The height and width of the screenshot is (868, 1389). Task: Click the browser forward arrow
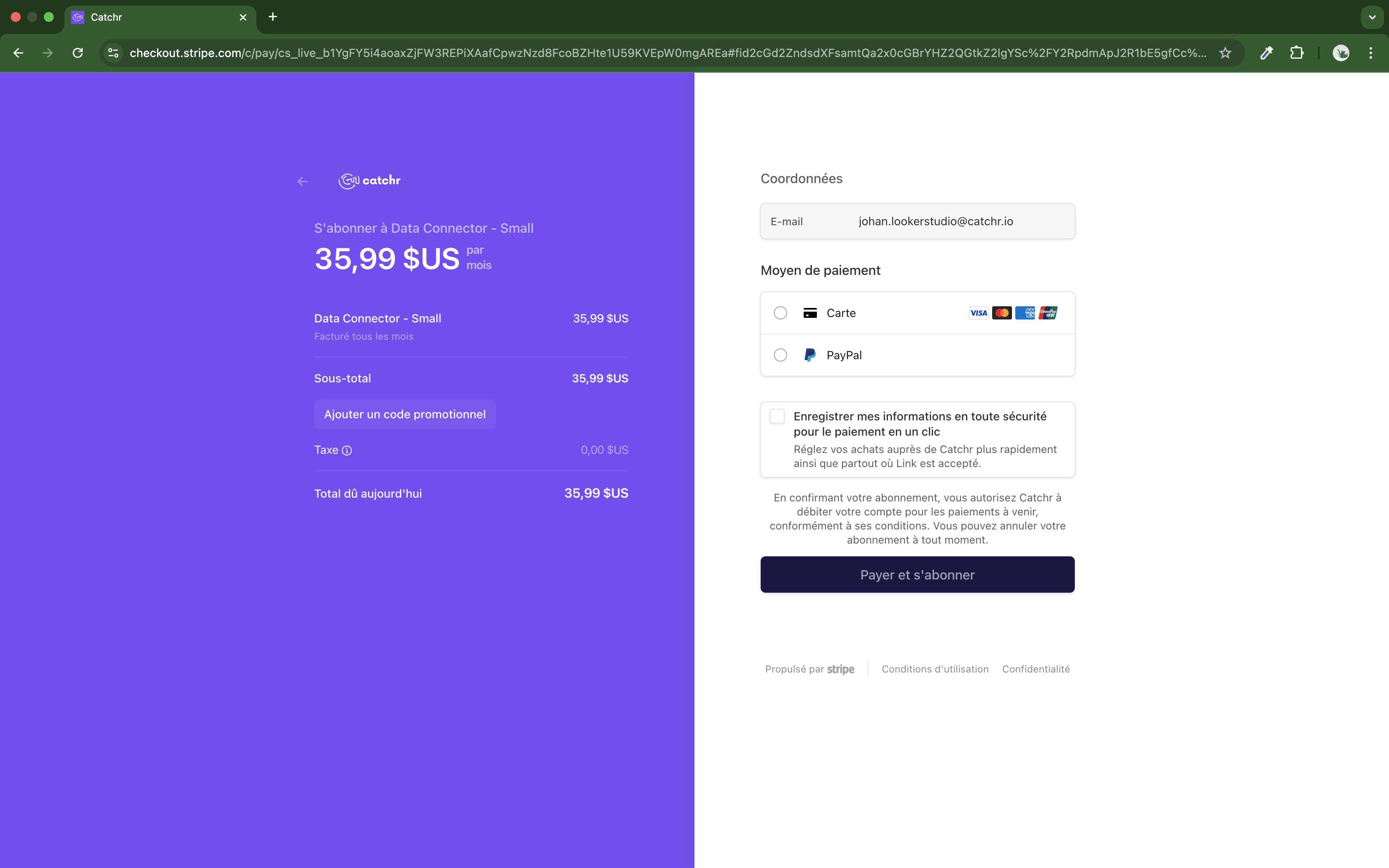(48, 53)
